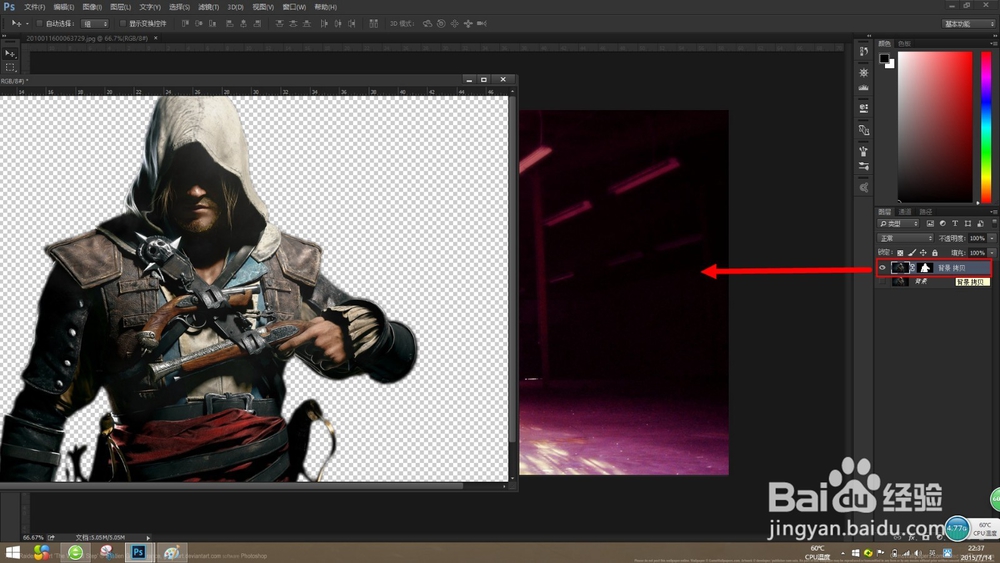Click the align right edges icon
Image resolution: width=1000 pixels, height=563 pixels.
coord(257,24)
